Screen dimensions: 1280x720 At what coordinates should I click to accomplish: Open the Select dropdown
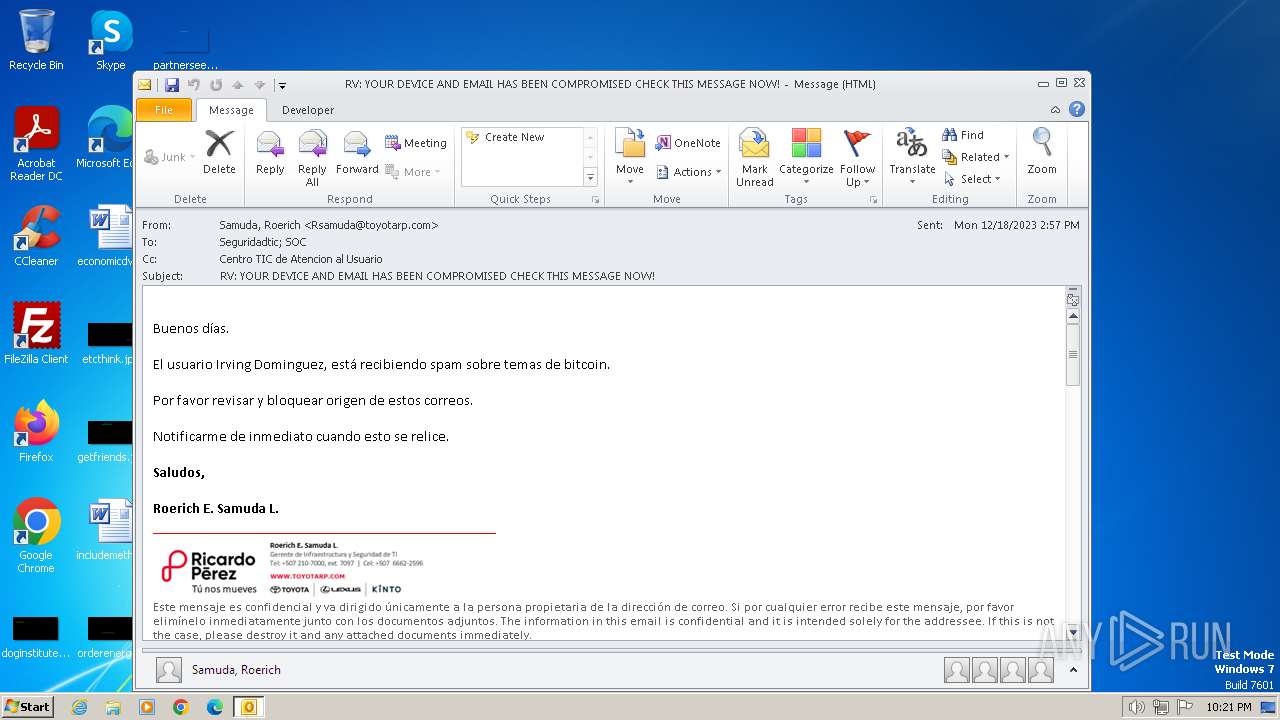point(972,179)
